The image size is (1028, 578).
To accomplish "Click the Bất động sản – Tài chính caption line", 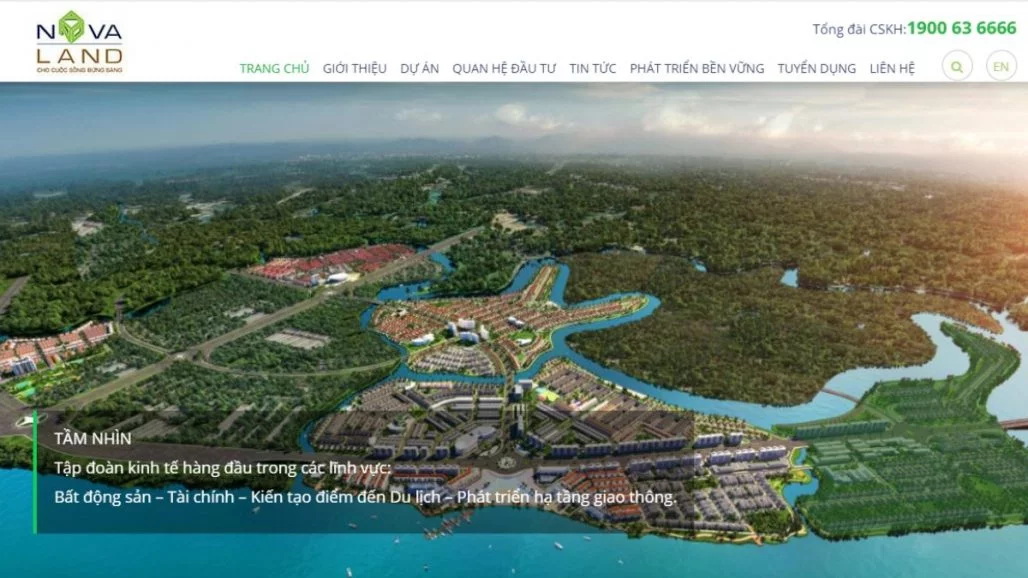I will [x=365, y=497].
